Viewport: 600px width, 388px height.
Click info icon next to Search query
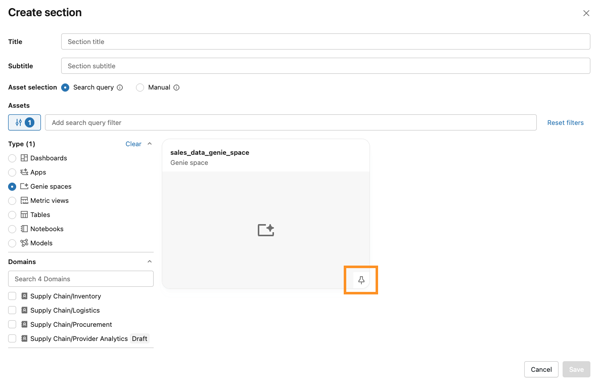120,88
